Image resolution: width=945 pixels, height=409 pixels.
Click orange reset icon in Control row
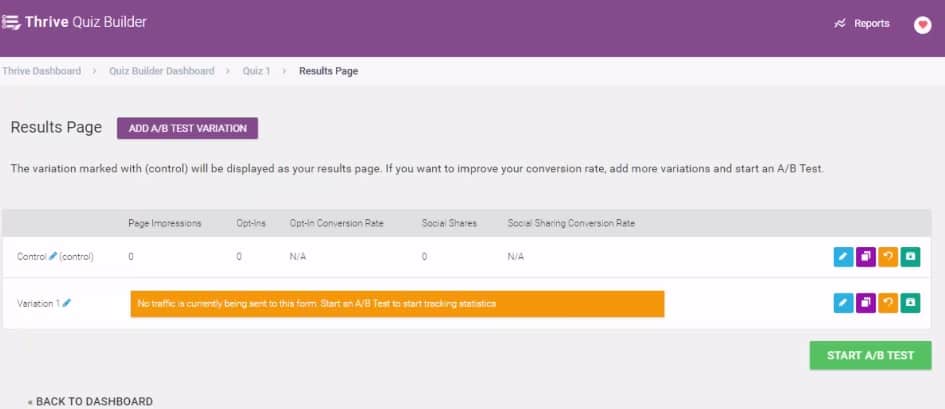[887, 257]
